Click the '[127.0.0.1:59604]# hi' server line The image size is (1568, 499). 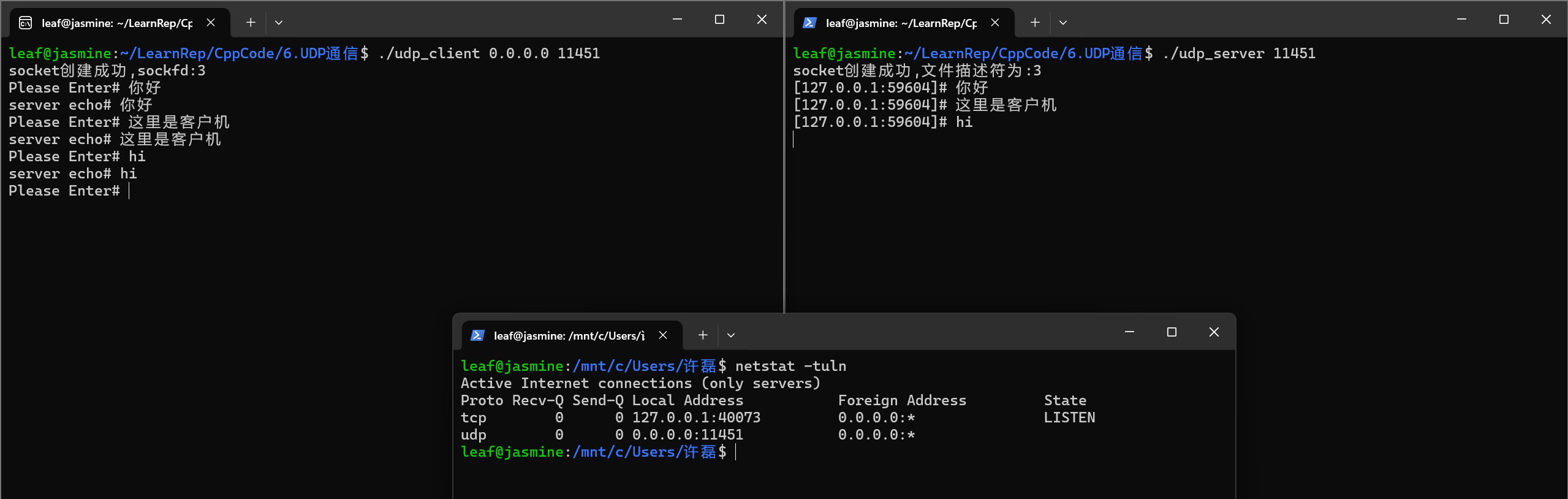point(883,122)
